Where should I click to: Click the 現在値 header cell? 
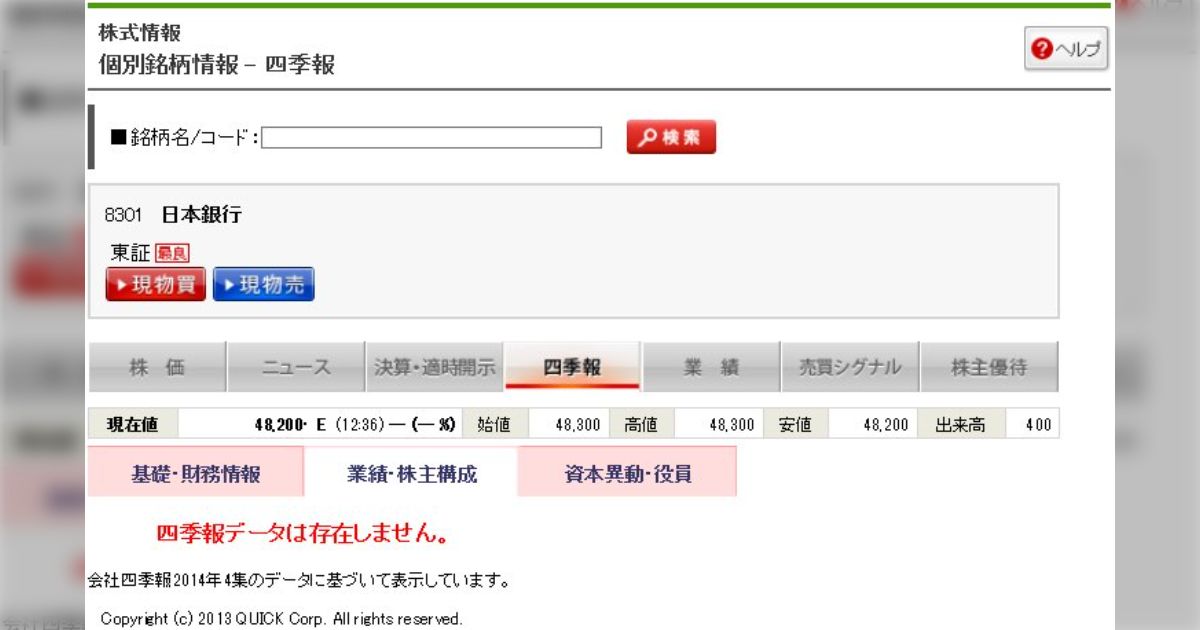tap(133, 425)
